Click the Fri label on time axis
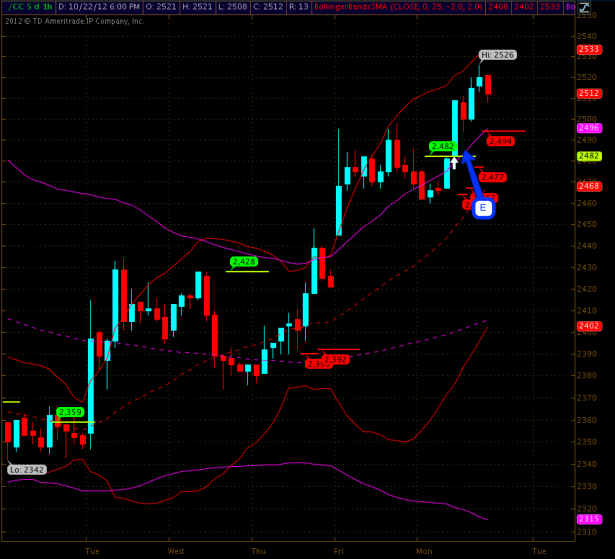Screen dimensions: 615x559 (339, 550)
